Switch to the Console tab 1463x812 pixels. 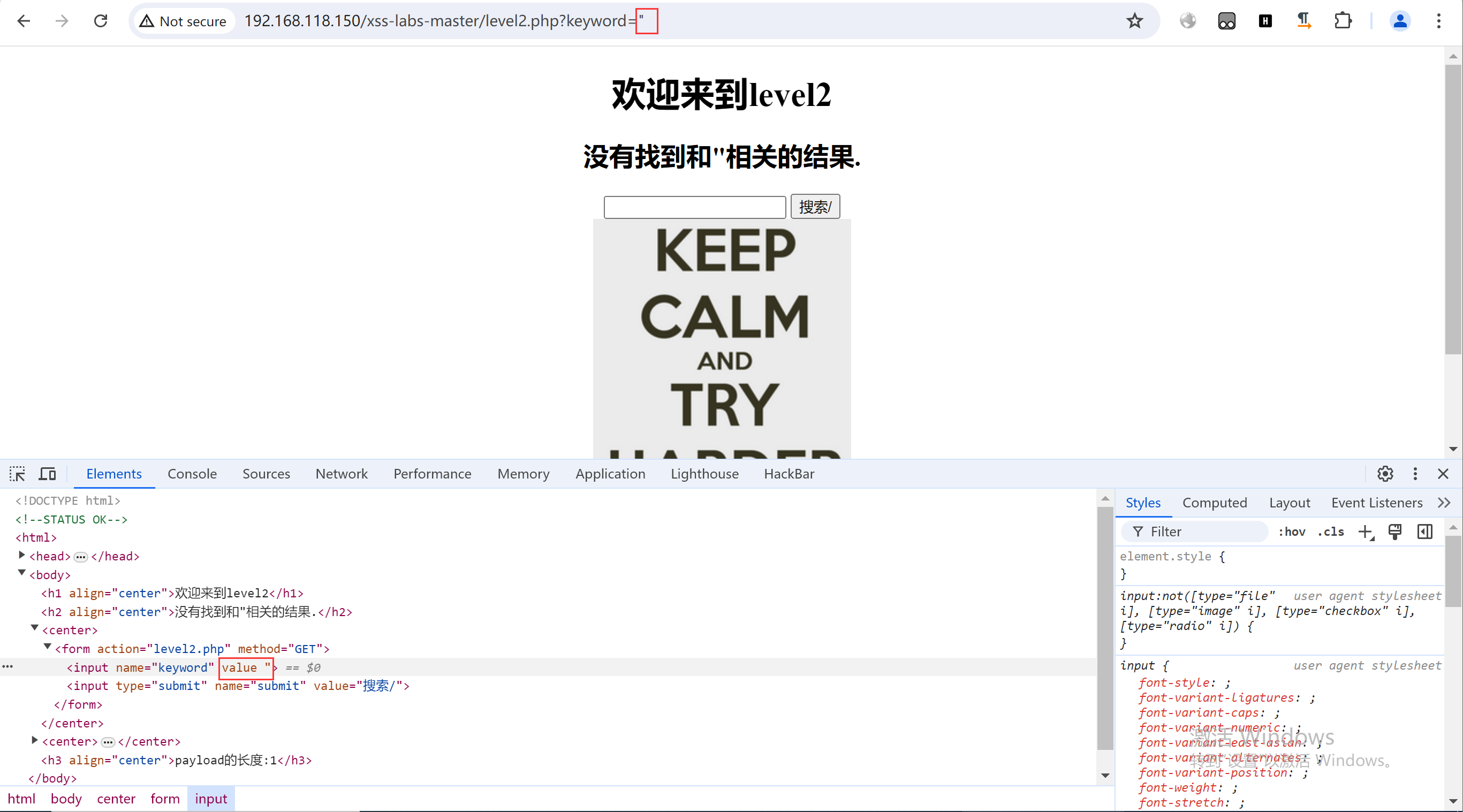(x=192, y=474)
